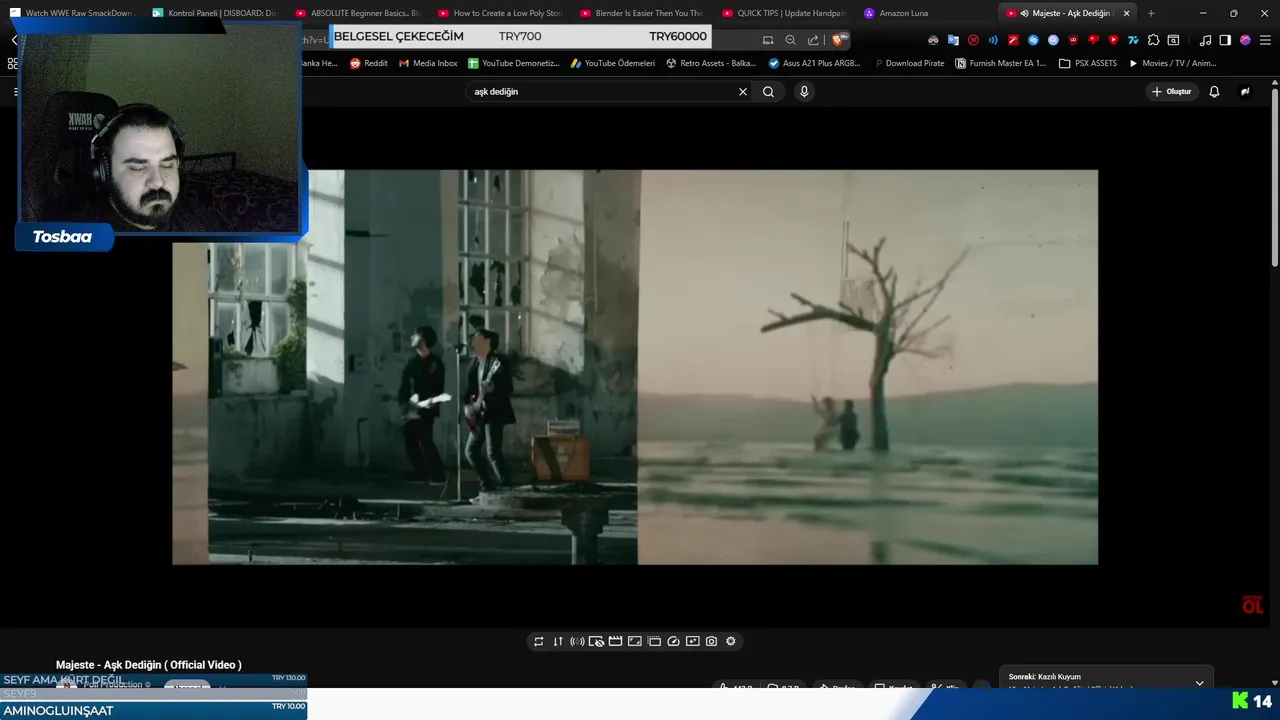Open a new browser tab with plus

(x=1151, y=13)
